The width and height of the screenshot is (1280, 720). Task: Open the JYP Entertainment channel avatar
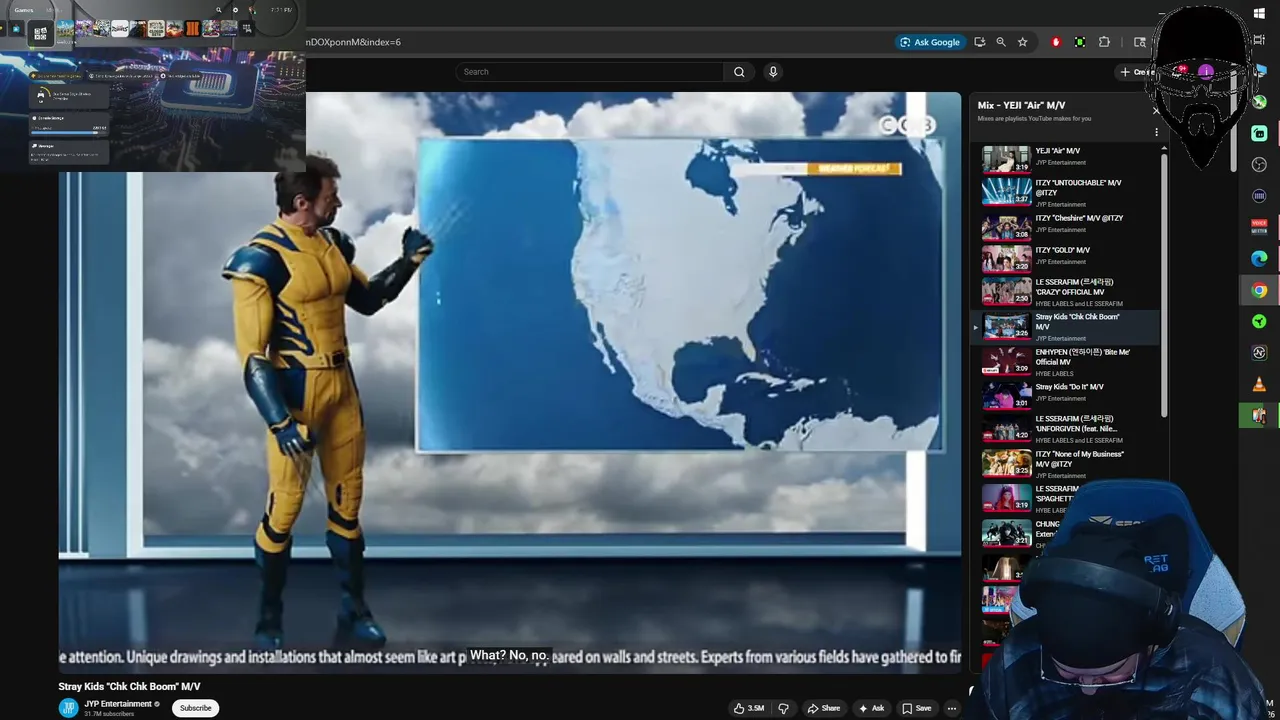[68, 708]
